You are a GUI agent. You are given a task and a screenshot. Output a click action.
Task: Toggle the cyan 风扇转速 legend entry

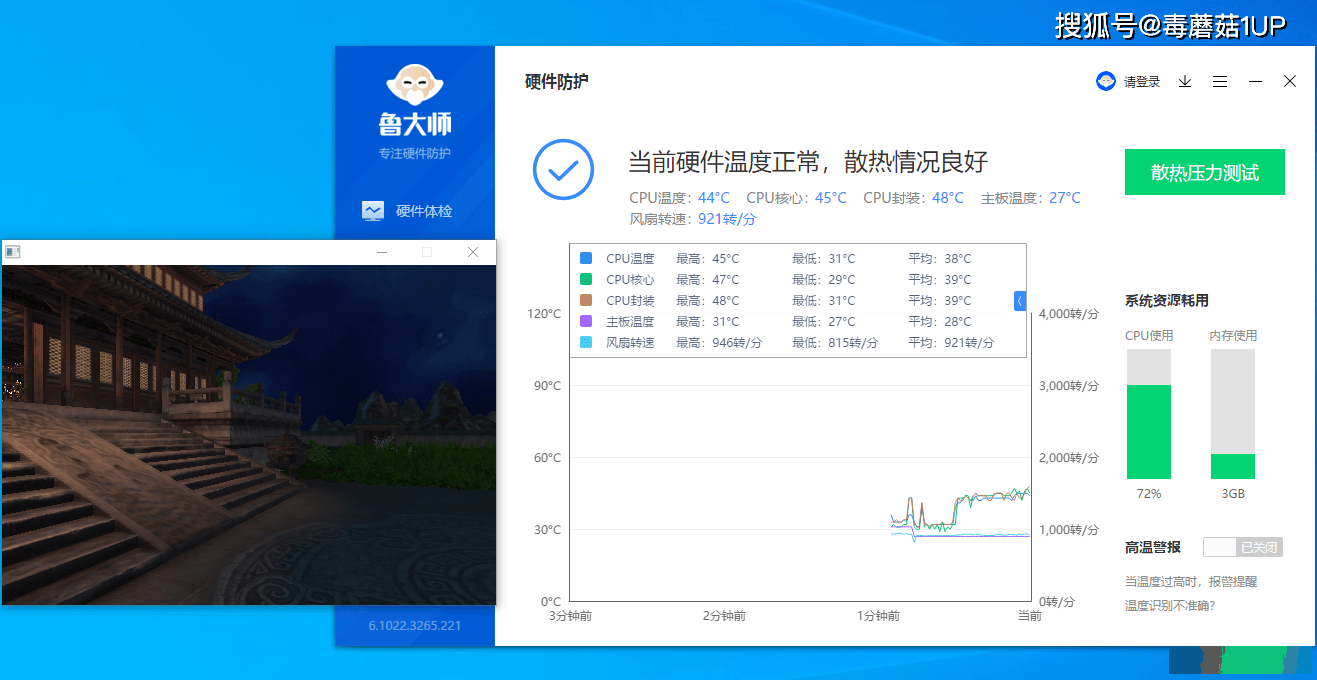(x=586, y=342)
